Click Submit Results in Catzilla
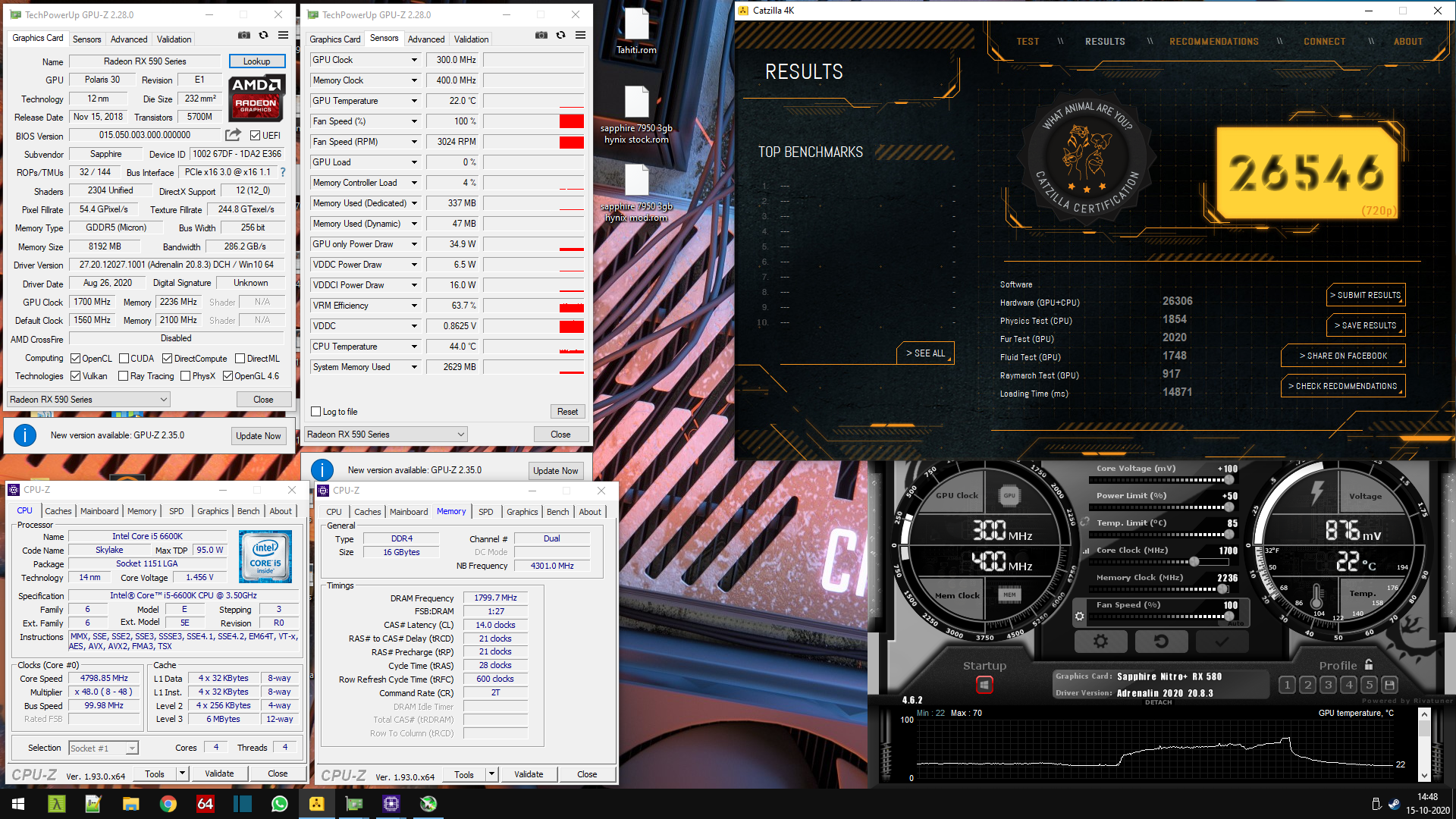This screenshot has height=819, width=1456. [1365, 295]
